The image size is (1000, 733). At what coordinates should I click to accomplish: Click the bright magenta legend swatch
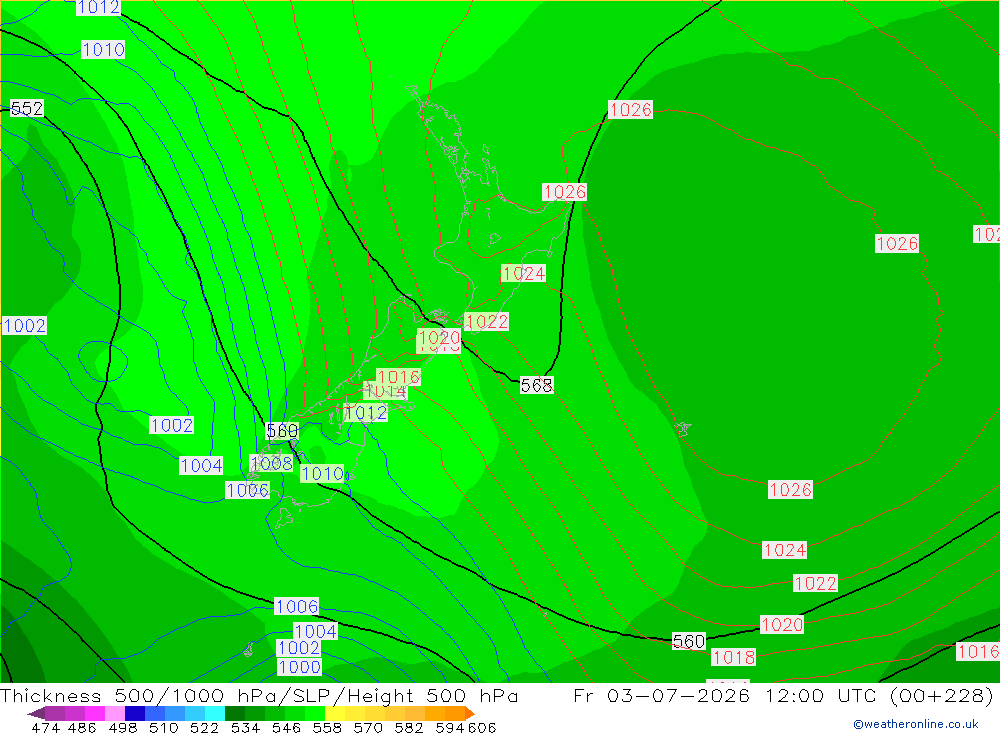pos(95,713)
